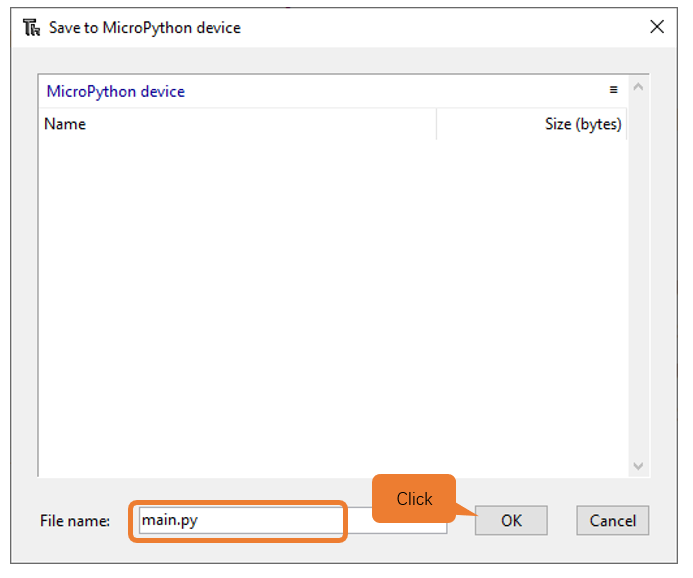Click the scrollbar up arrow

point(638,87)
